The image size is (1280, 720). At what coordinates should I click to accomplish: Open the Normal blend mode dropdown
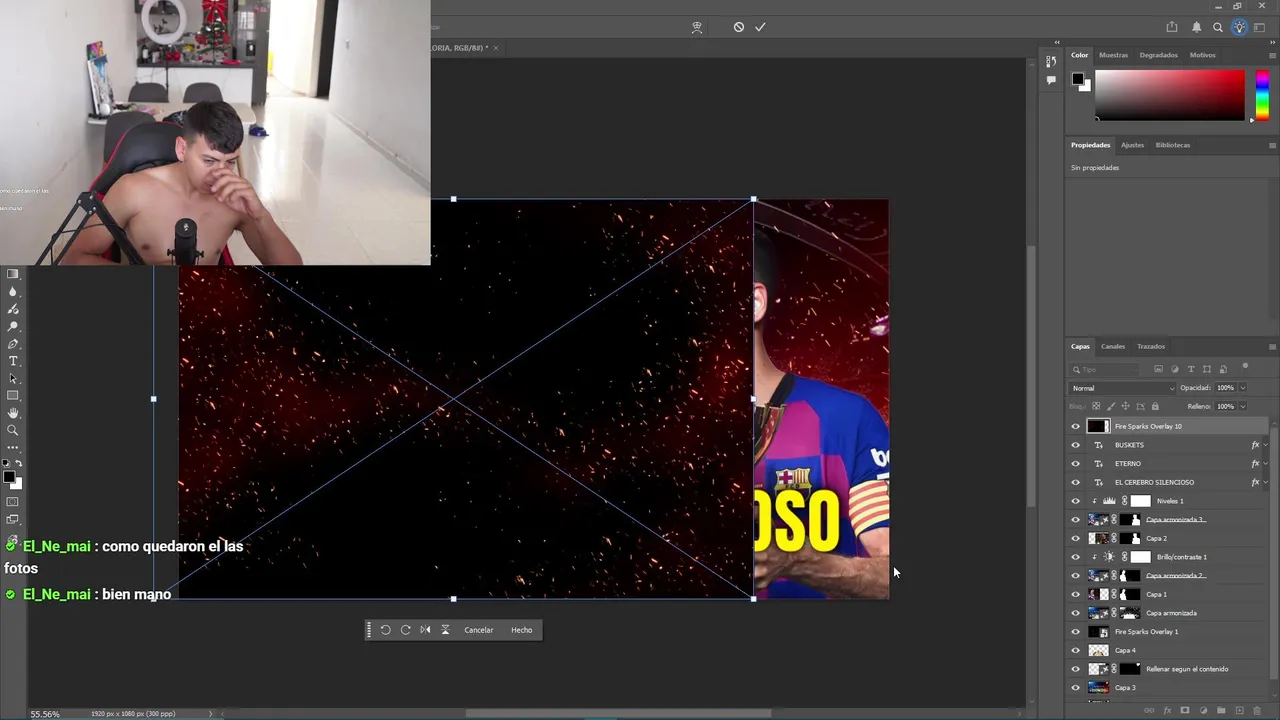[x=1122, y=388]
